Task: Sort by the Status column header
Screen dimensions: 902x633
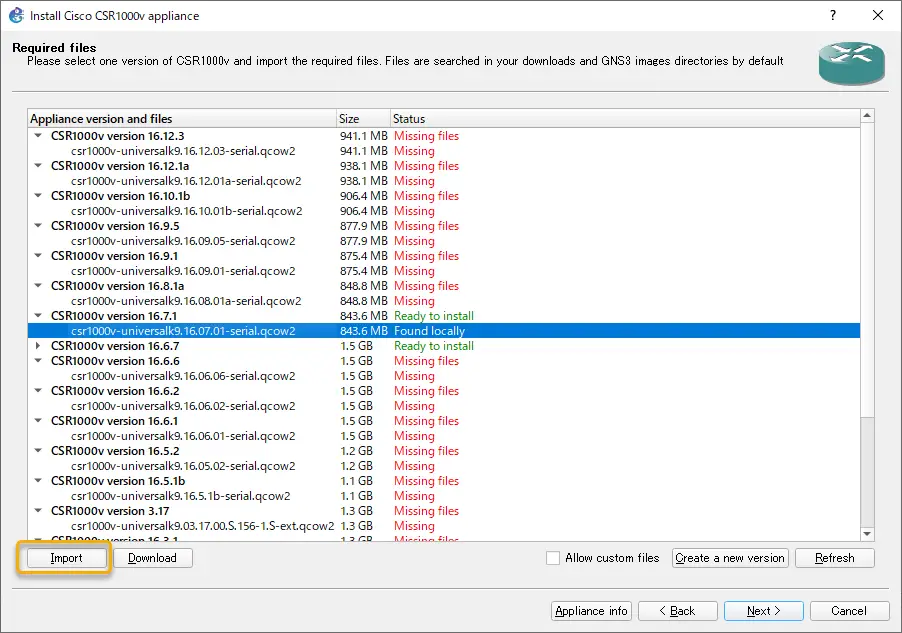Action: pyautogui.click(x=625, y=119)
